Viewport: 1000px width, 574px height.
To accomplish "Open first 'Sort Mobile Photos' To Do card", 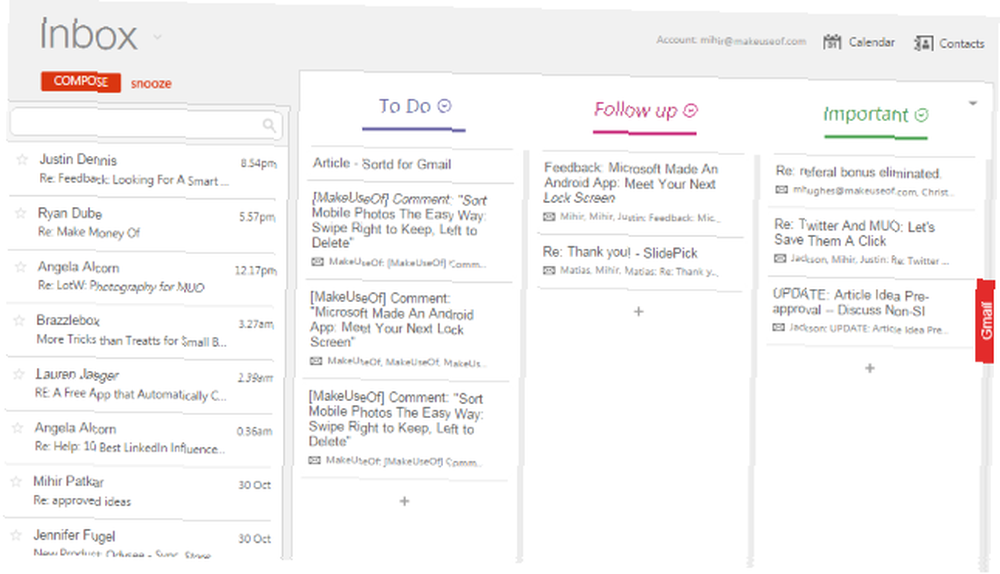I will point(409,231).
